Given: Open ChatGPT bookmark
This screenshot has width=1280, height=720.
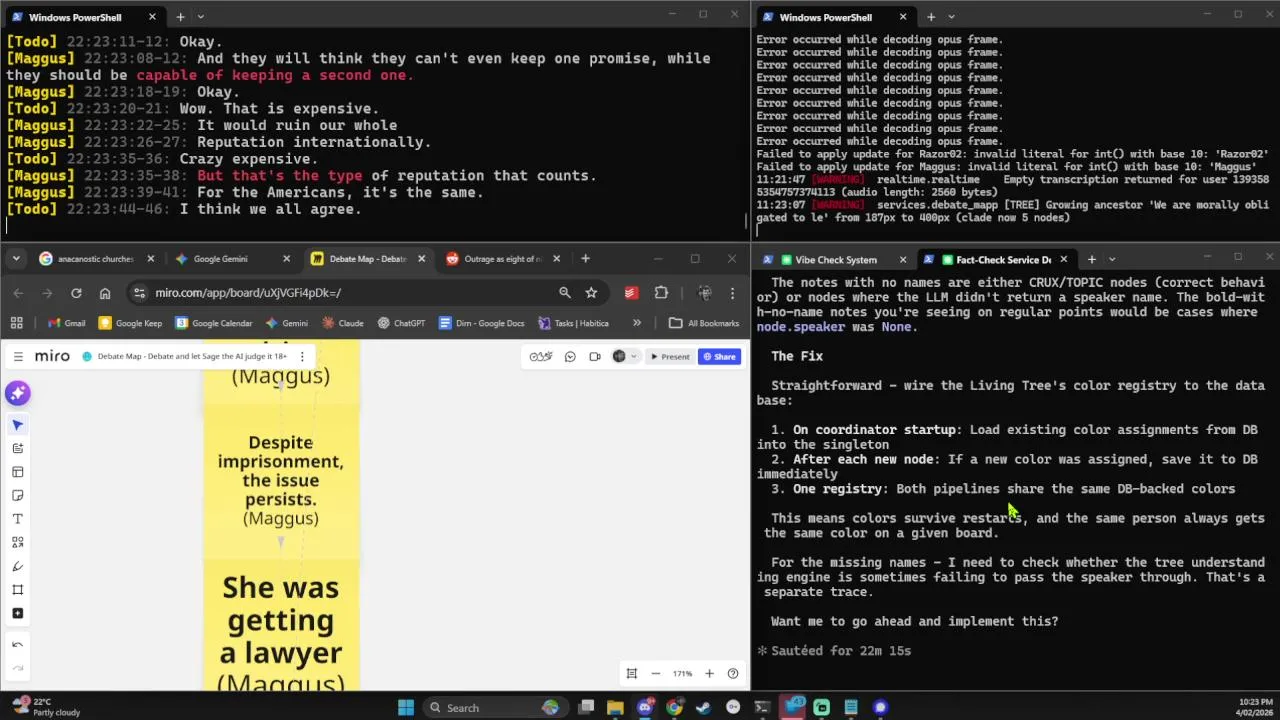Looking at the screenshot, I should 401,323.
